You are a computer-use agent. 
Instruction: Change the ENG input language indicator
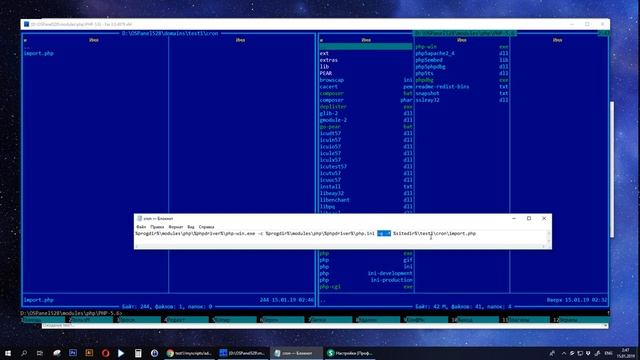(608, 353)
